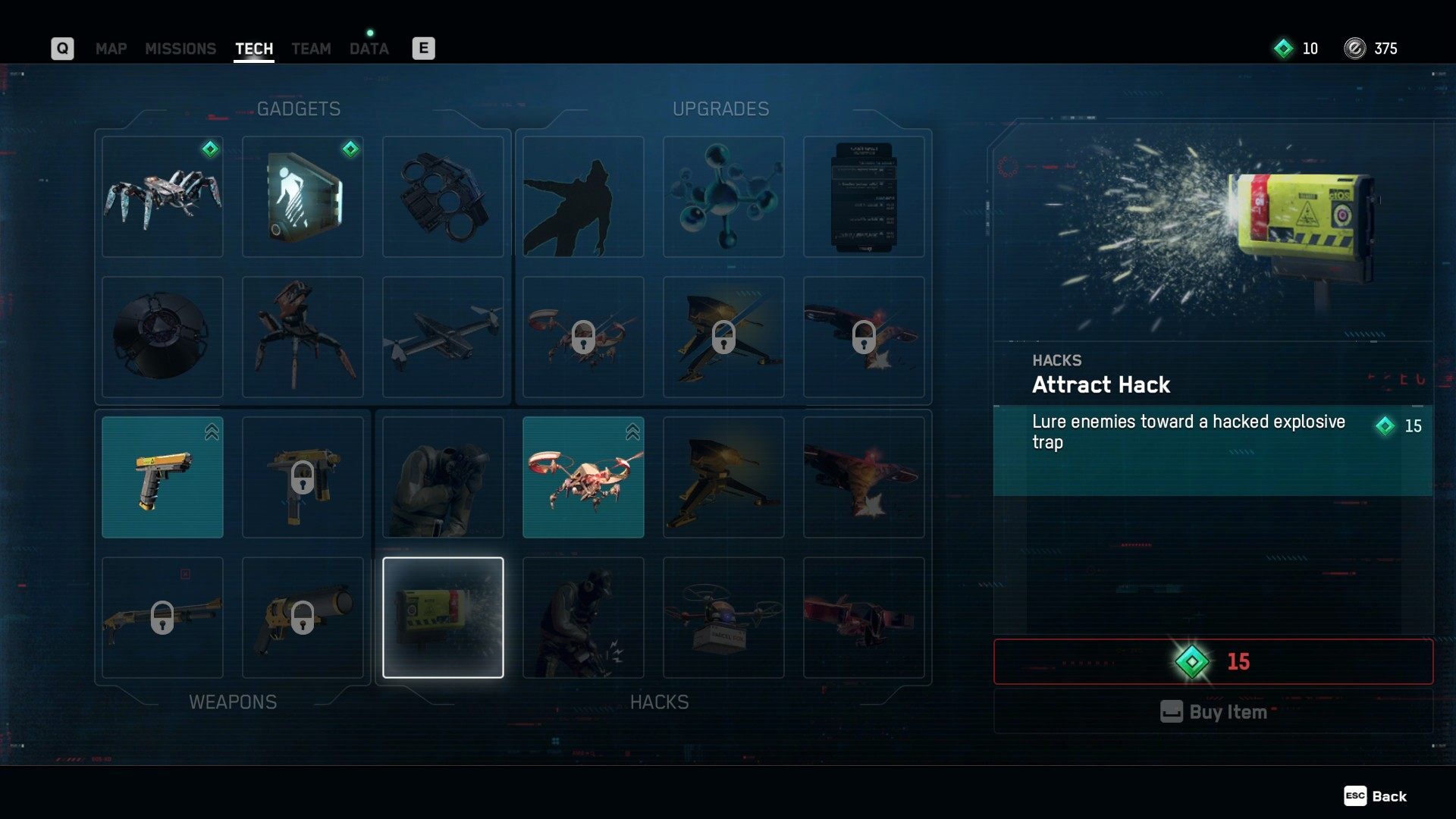Select the Attract Hack thumbnail
The width and height of the screenshot is (1456, 819).
[443, 617]
